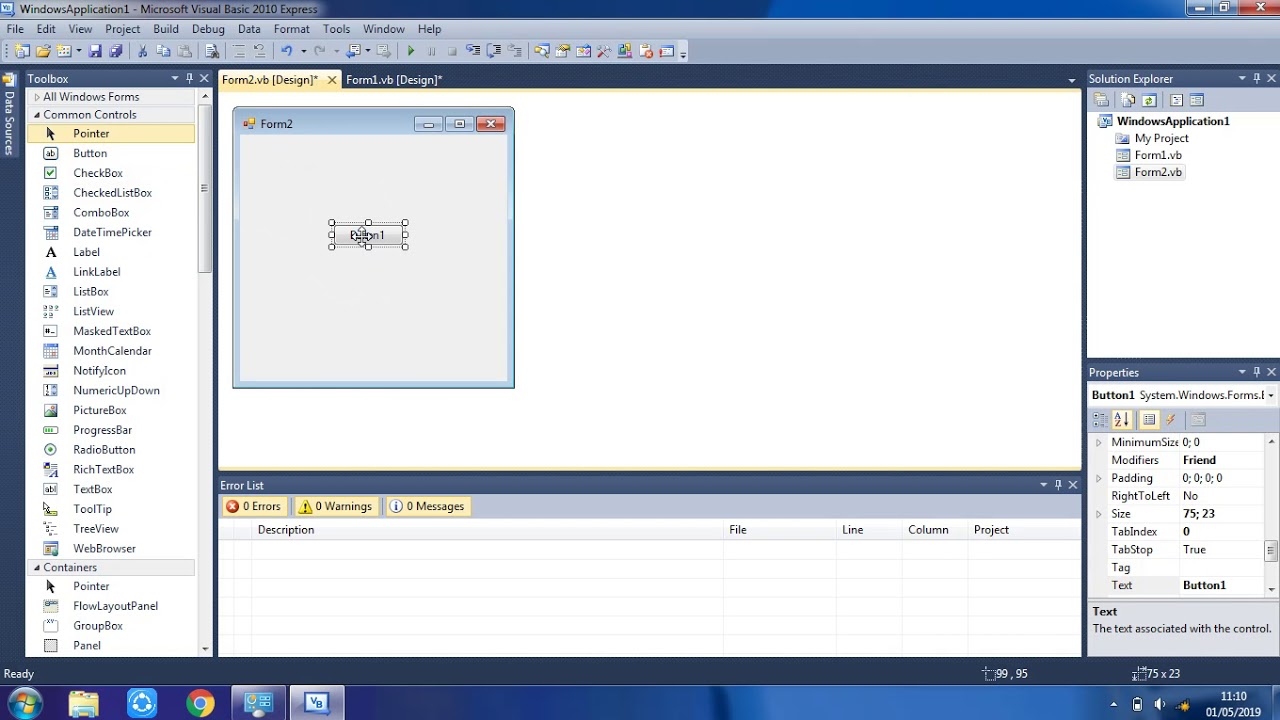Switch to the Form1.vb [Design] tab
Image resolution: width=1280 pixels, height=720 pixels.
point(394,80)
